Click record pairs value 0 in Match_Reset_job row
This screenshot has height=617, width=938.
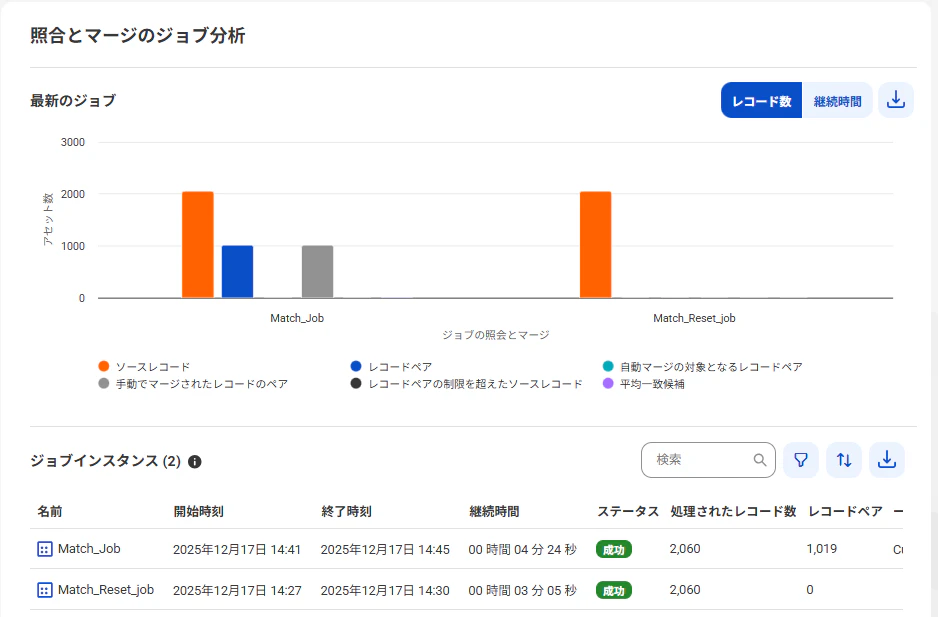pyautogui.click(x=810, y=590)
